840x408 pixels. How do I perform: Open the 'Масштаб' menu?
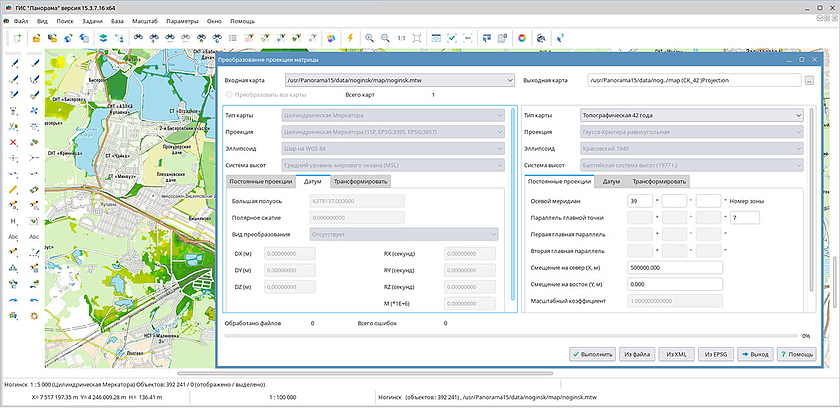145,20
